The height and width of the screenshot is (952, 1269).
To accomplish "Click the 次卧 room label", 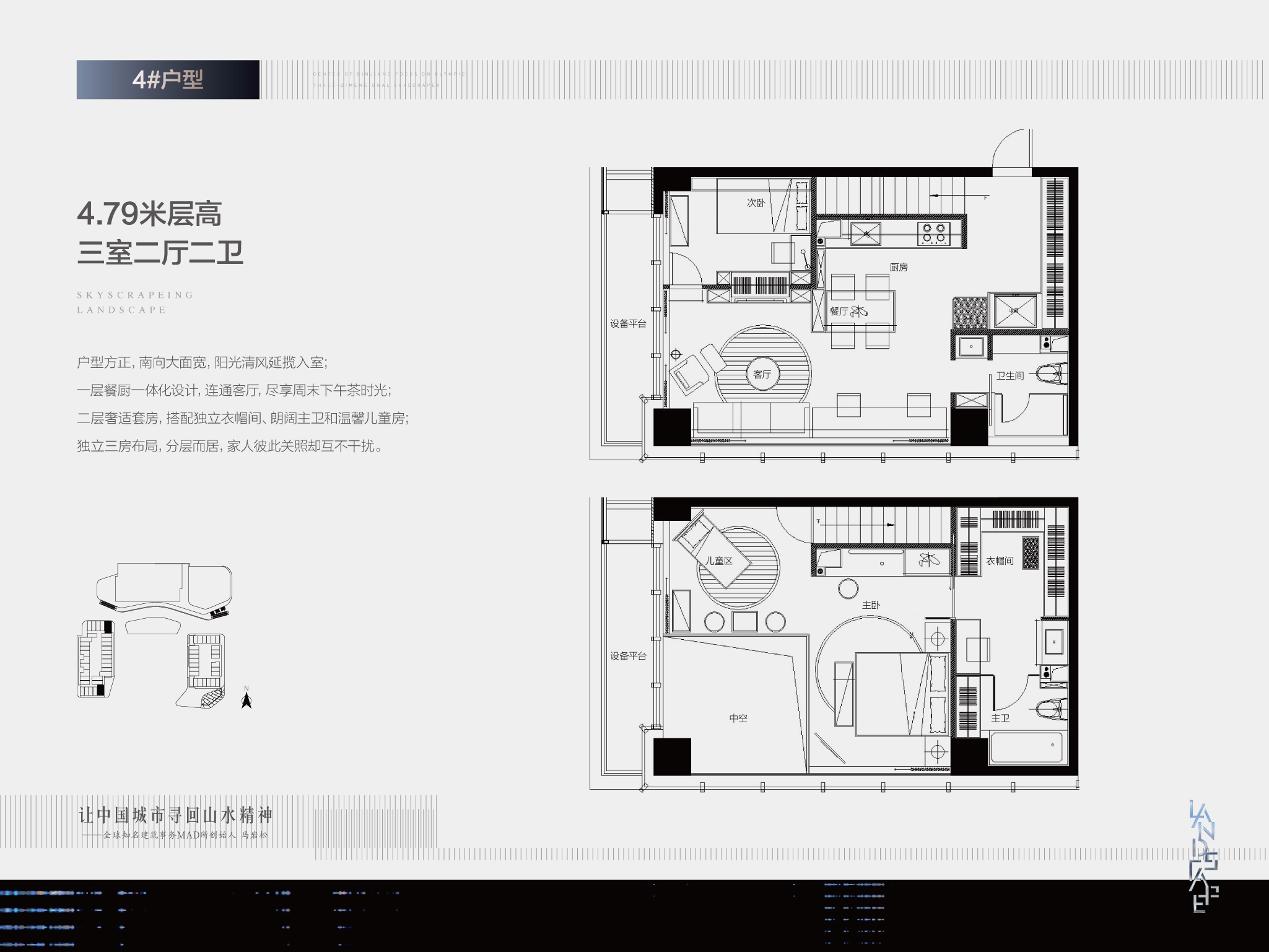I will (x=756, y=203).
